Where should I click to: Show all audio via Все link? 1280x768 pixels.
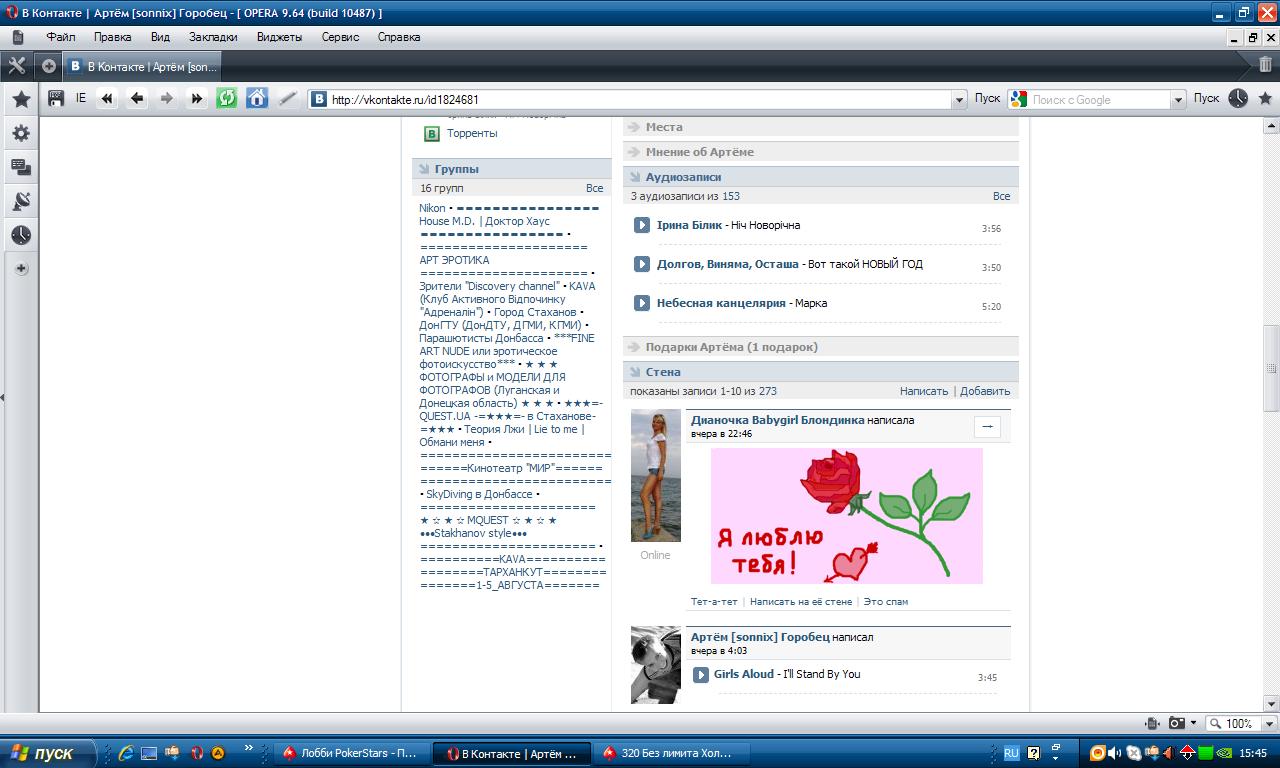[1001, 196]
